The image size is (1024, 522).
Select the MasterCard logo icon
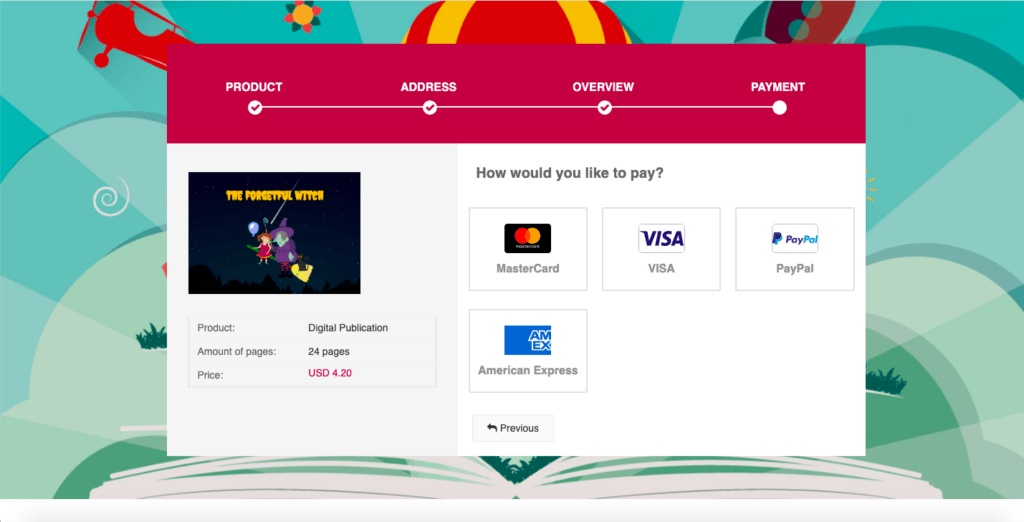[x=528, y=238]
